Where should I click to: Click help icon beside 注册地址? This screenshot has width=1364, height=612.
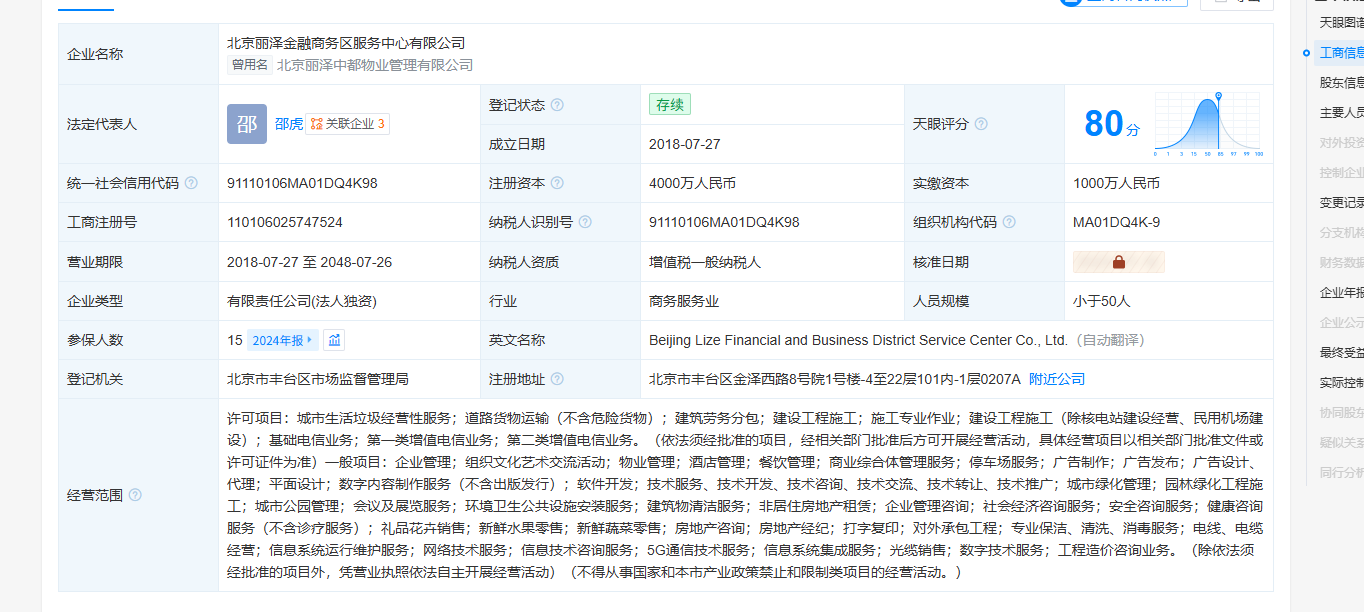tap(557, 379)
